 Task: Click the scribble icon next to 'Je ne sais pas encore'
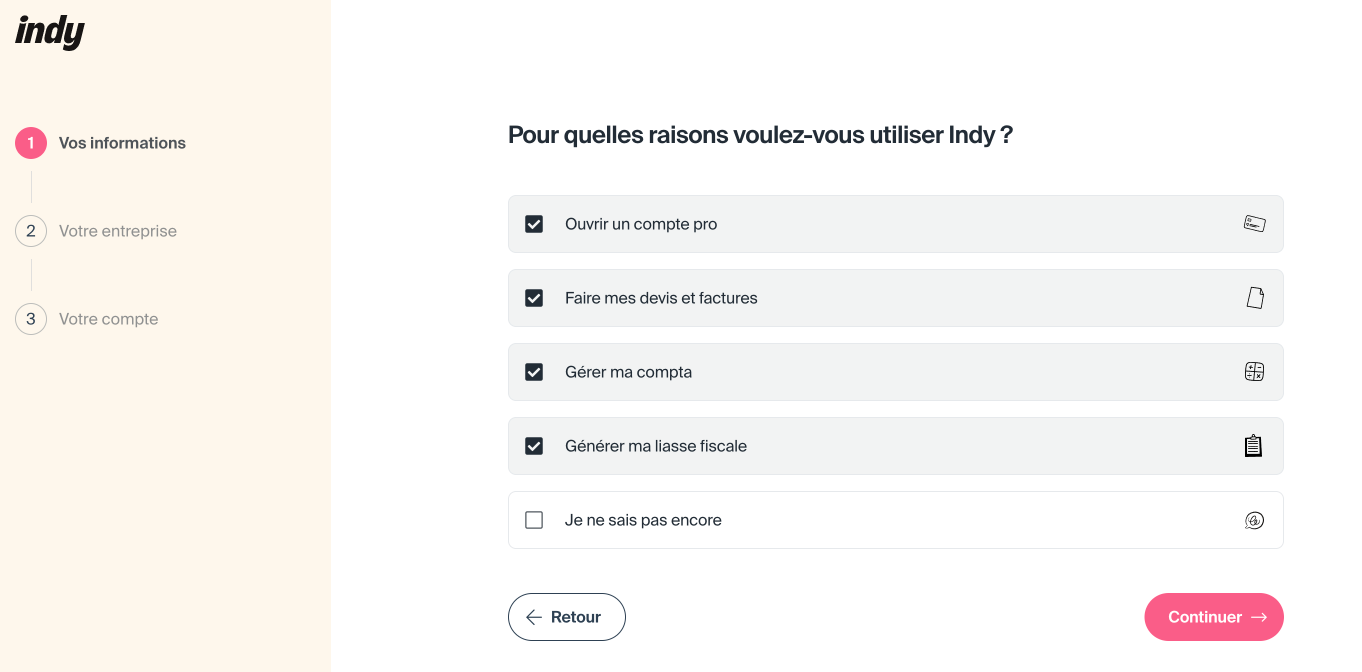1254,520
